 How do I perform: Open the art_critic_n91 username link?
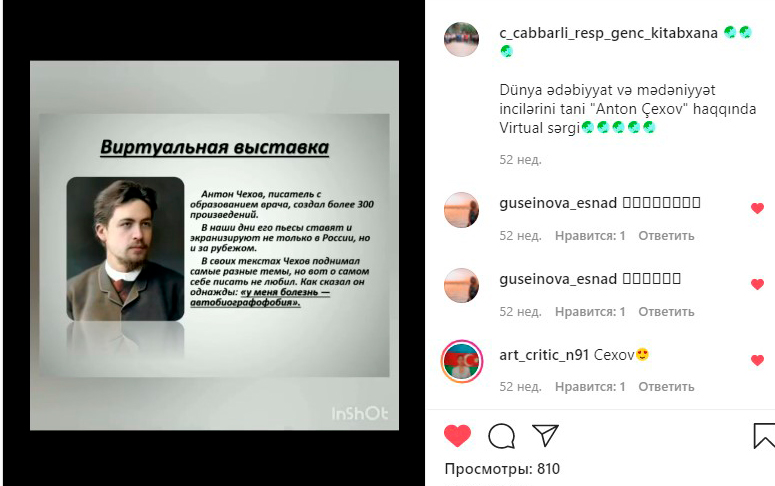click(x=544, y=355)
